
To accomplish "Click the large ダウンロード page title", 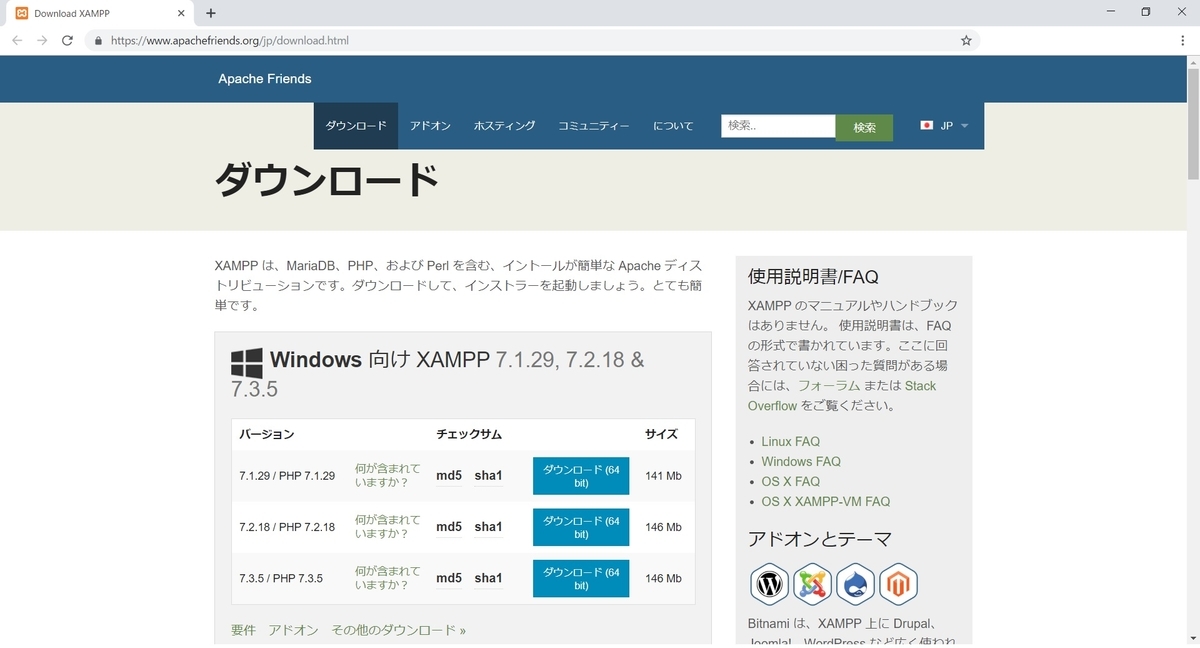I will tap(327, 181).
